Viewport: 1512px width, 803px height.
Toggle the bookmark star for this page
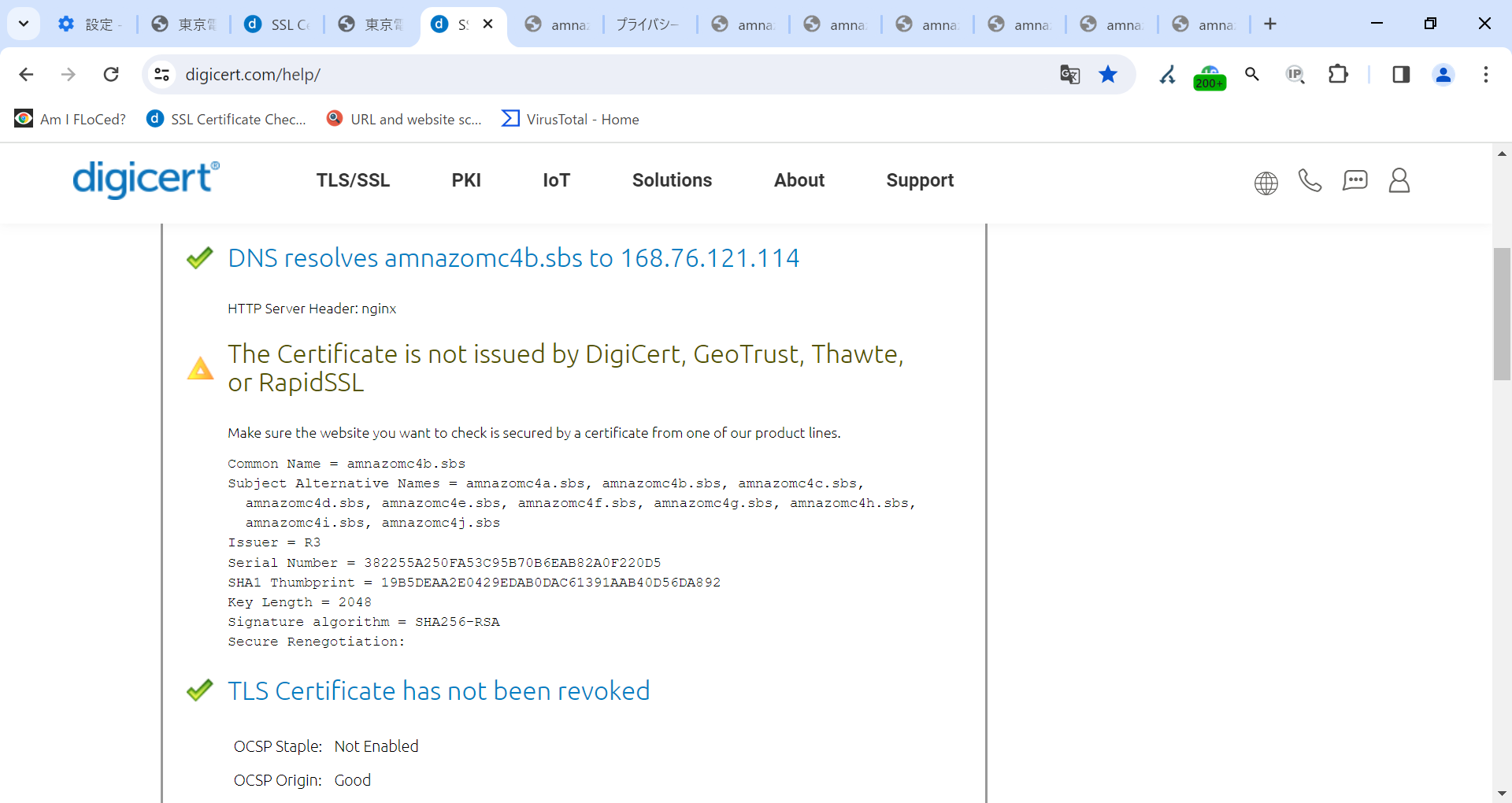[1108, 74]
